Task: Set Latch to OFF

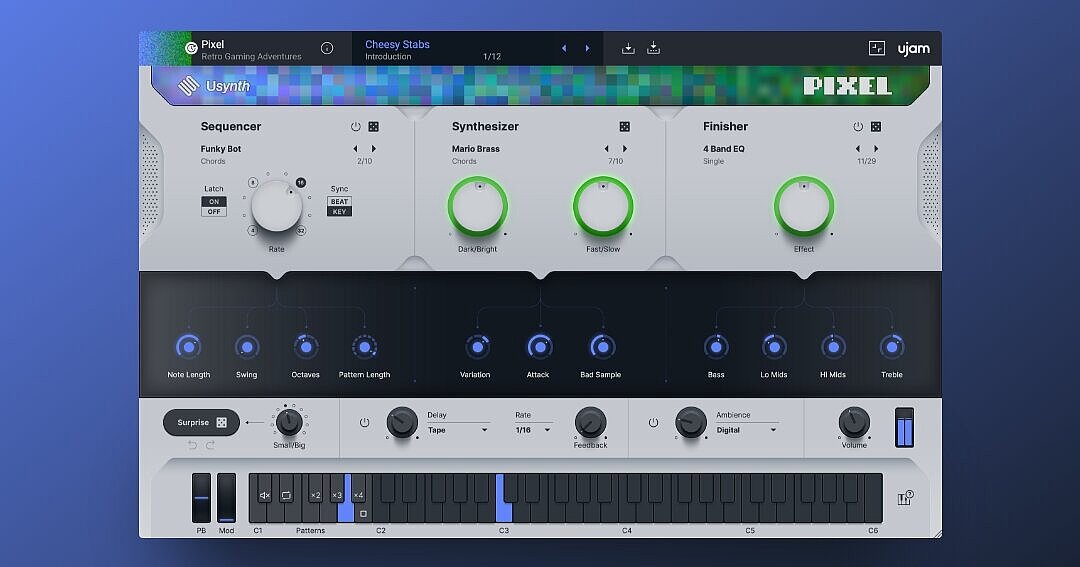Action: [214, 212]
